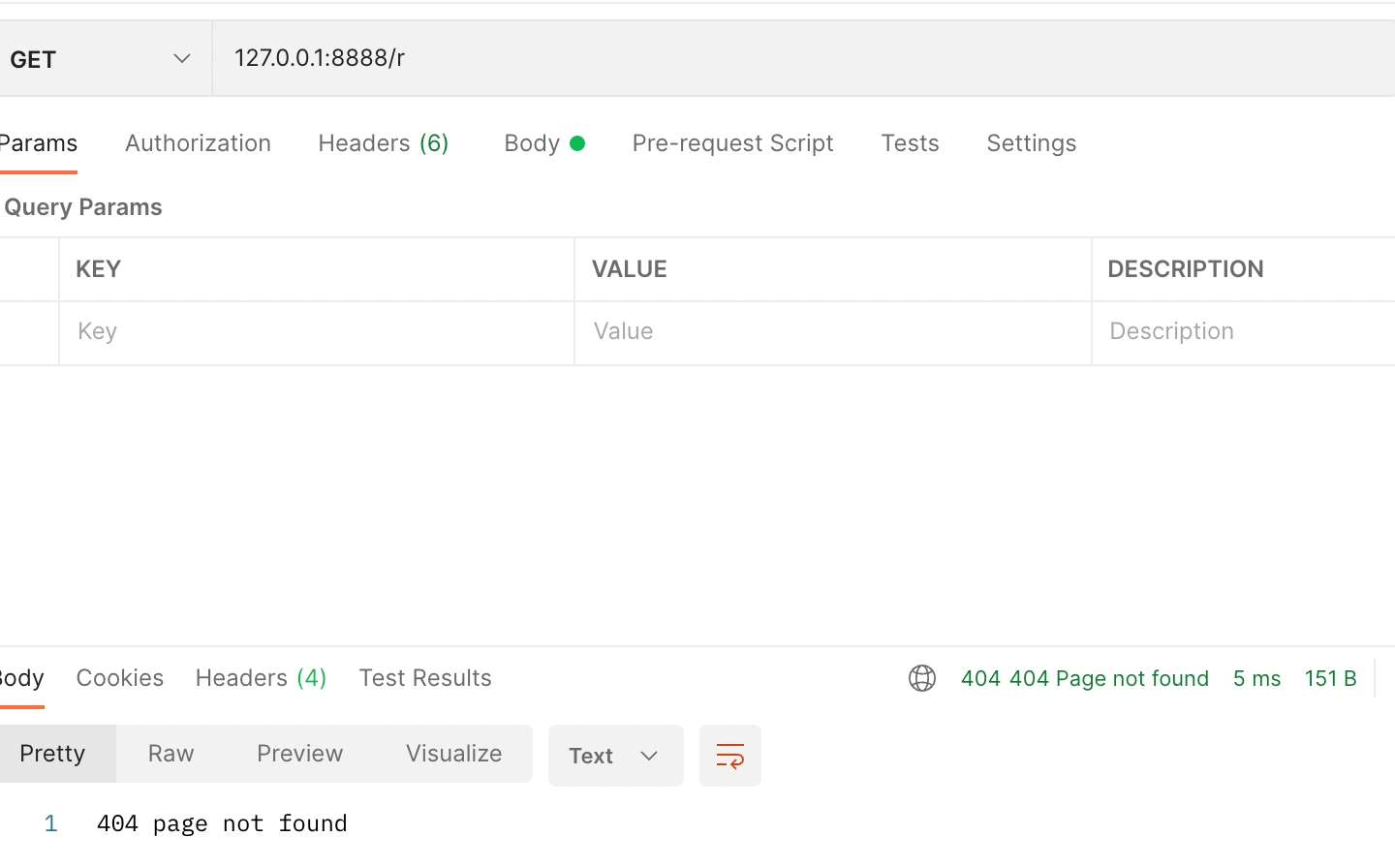Image resolution: width=1395 pixels, height=868 pixels.
Task: Open the Test Results tab
Action: (x=425, y=677)
